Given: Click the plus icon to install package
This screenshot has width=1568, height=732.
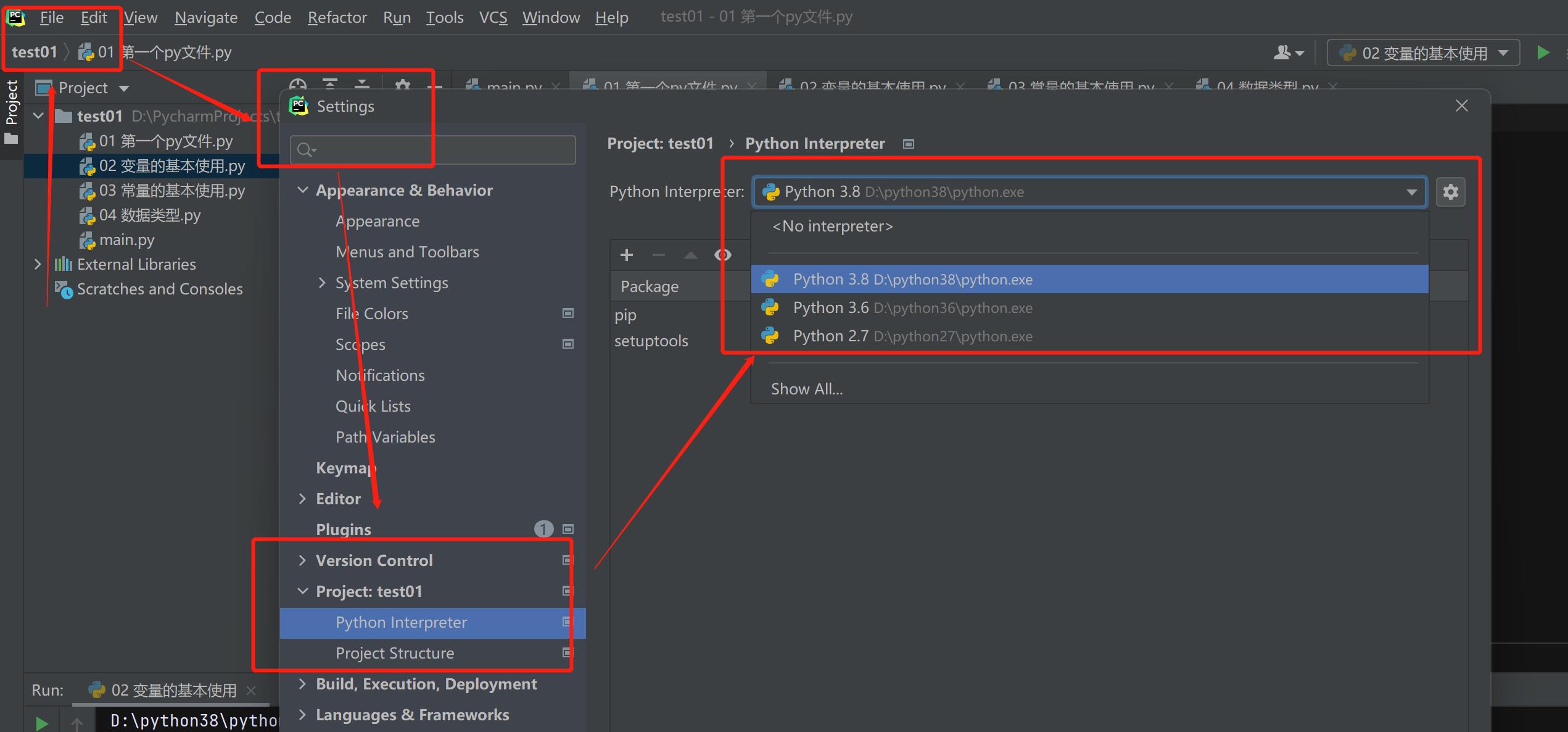Looking at the screenshot, I should point(627,255).
